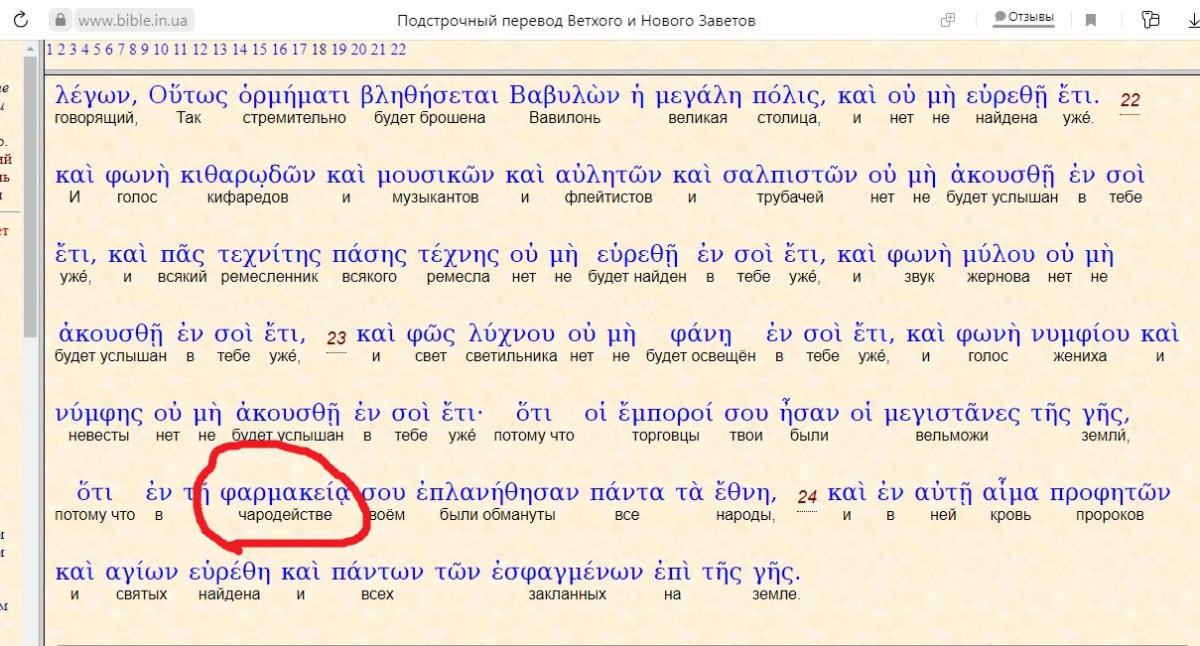The height and width of the screenshot is (646, 1200).
Task: Click verse number 24 marker
Action: [x=807, y=497]
